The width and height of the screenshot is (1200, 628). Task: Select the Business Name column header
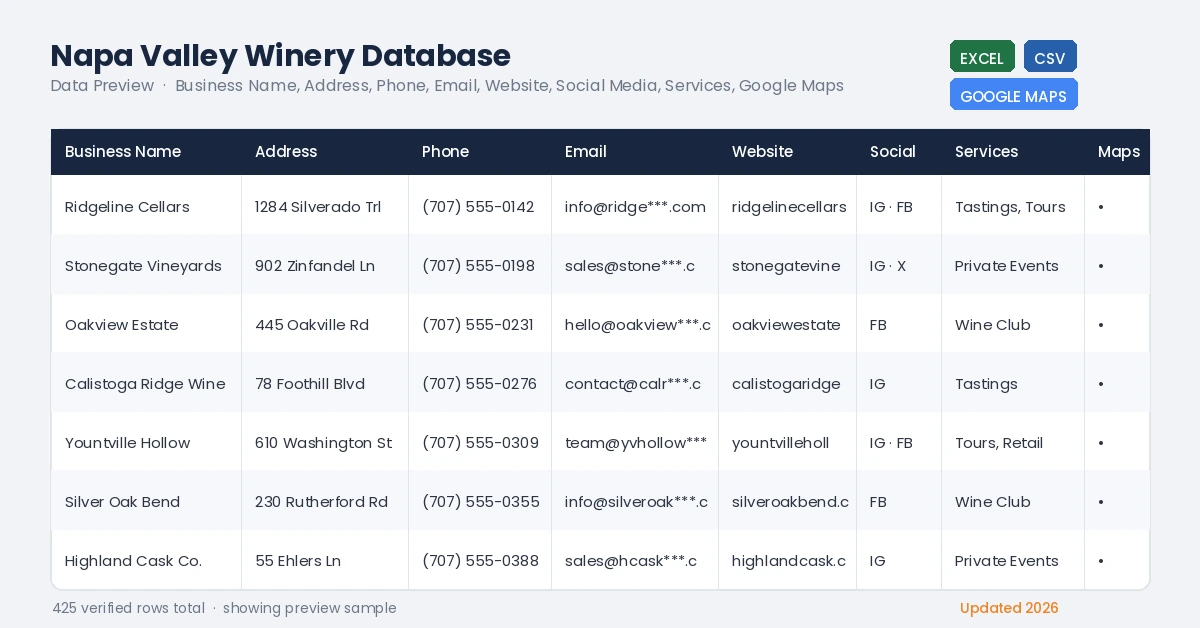(123, 152)
